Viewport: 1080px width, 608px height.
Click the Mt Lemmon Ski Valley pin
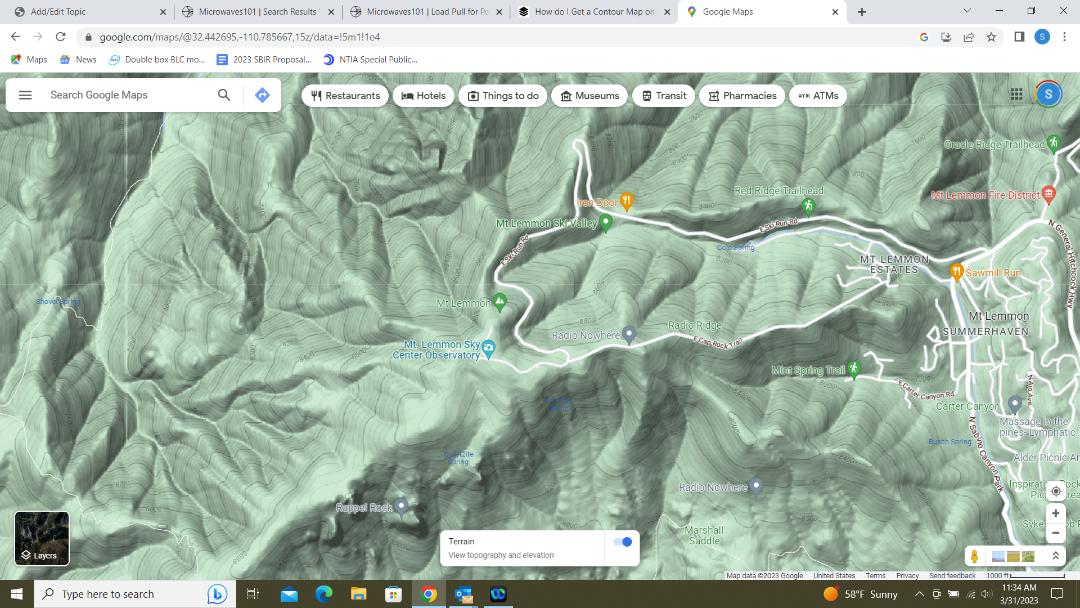pyautogui.click(x=605, y=222)
